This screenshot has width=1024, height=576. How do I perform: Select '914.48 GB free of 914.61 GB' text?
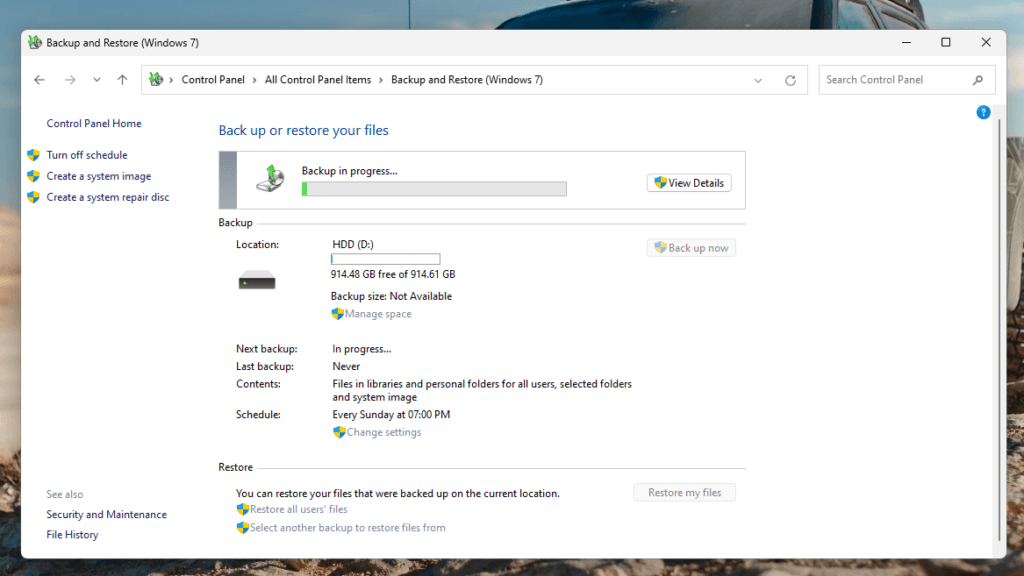pyautogui.click(x=392, y=274)
